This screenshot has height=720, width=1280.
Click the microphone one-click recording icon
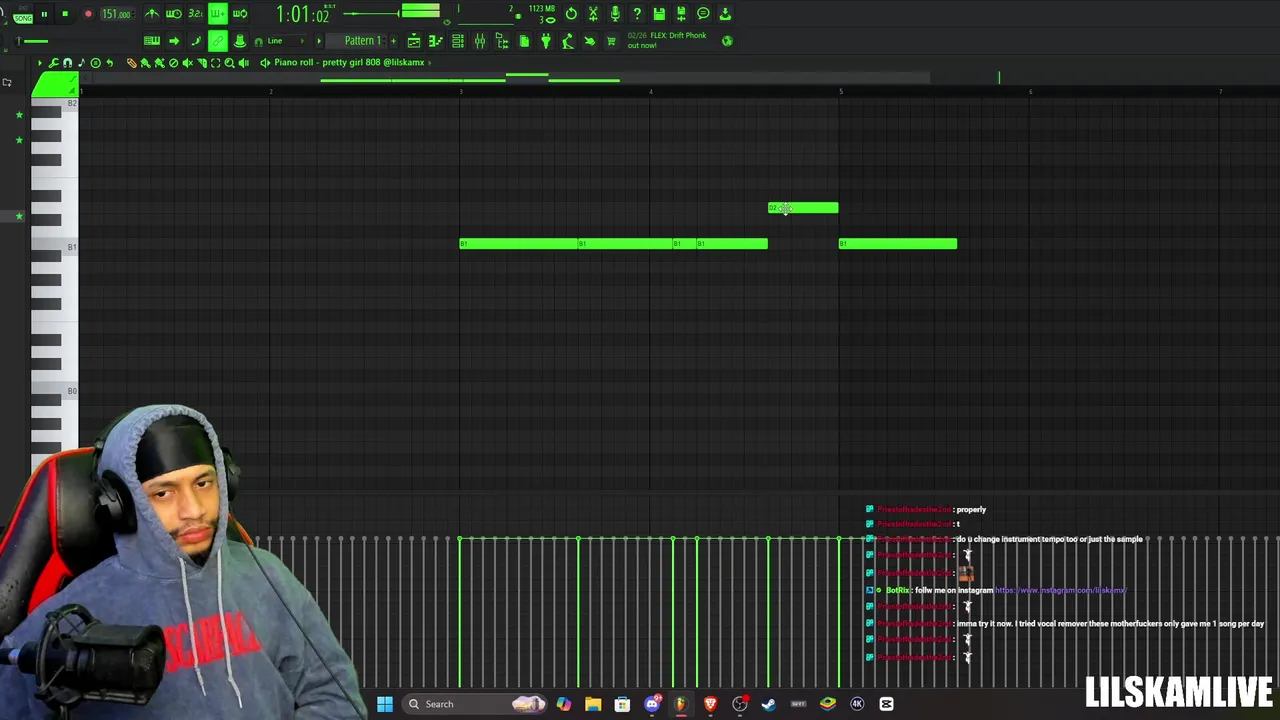pyautogui.click(x=615, y=14)
